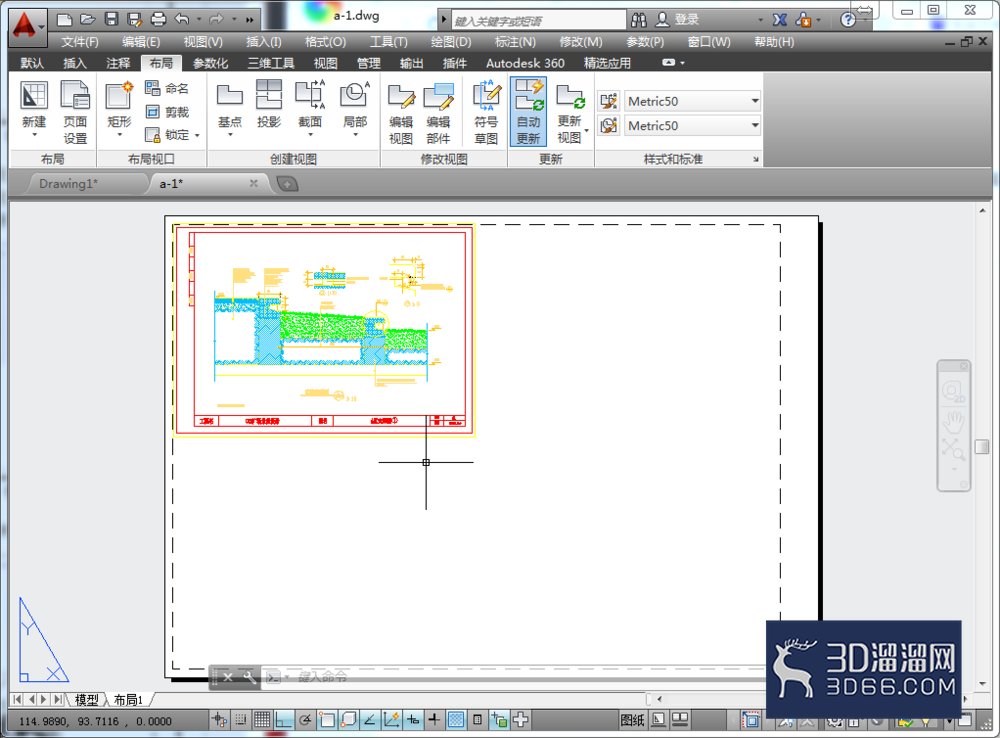Click the Save disk icon
Screen dimensions: 1000x738
click(x=111, y=19)
